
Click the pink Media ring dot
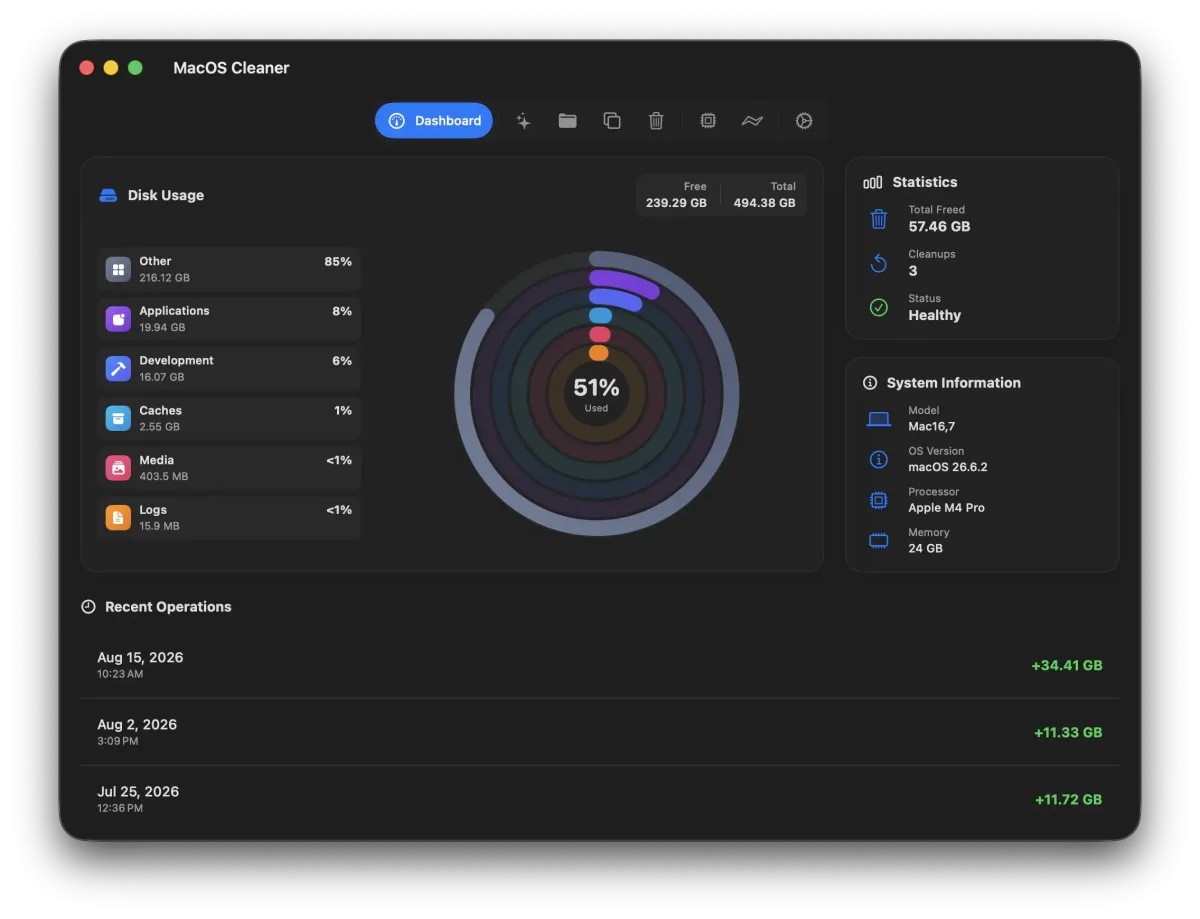[599, 334]
